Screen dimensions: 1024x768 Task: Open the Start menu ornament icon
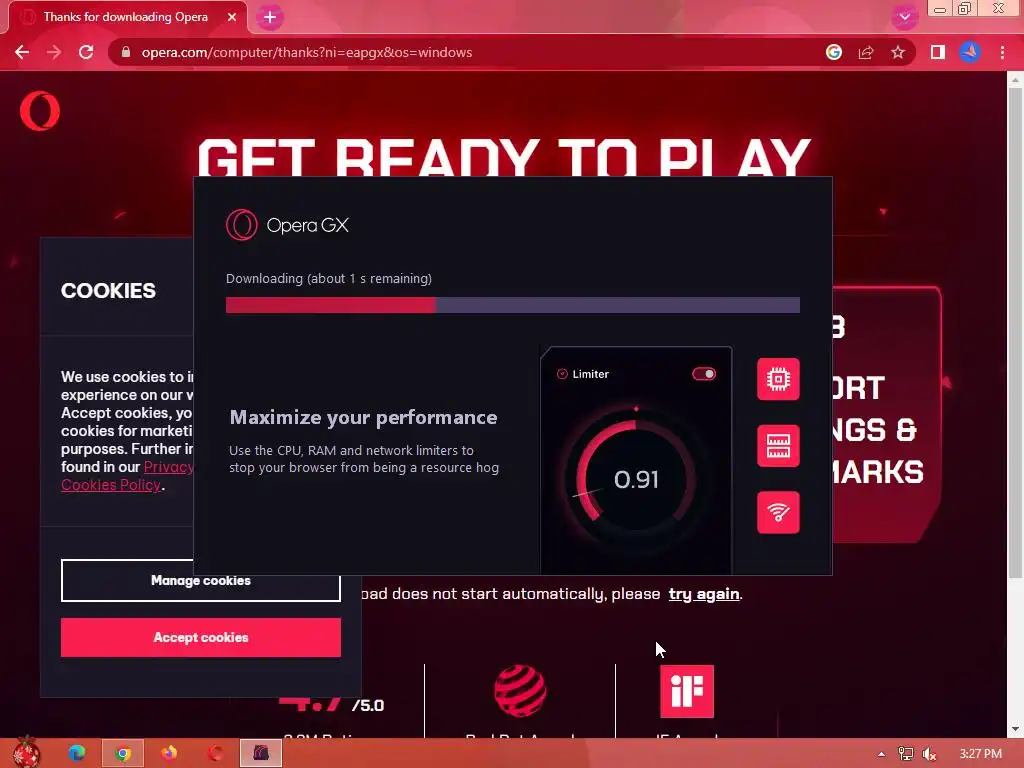tap(26, 753)
